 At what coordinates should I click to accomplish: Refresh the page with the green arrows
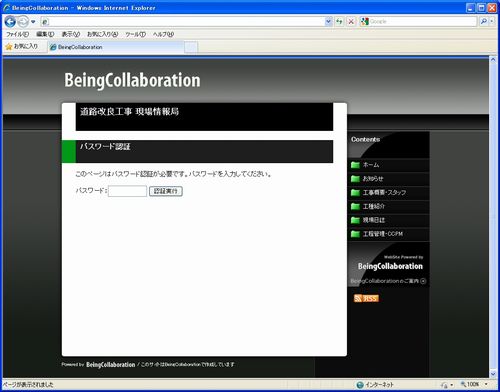pyautogui.click(x=339, y=22)
